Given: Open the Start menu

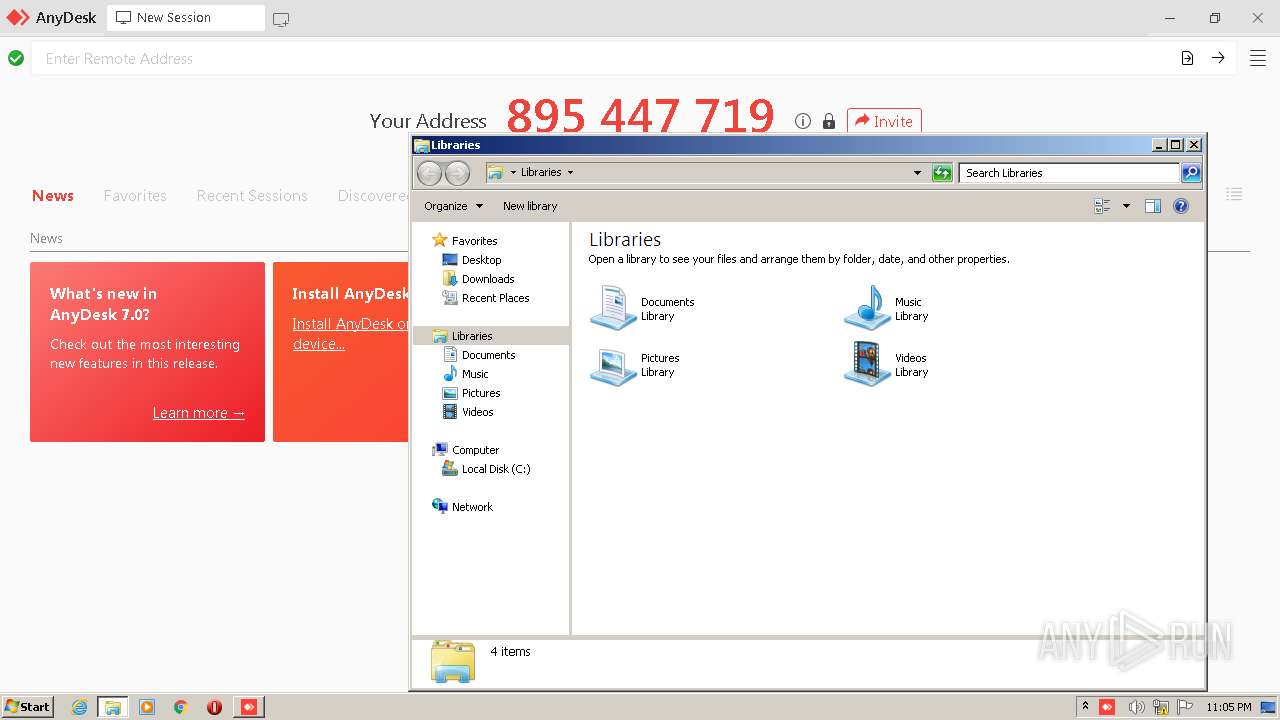Looking at the screenshot, I should 28,707.
